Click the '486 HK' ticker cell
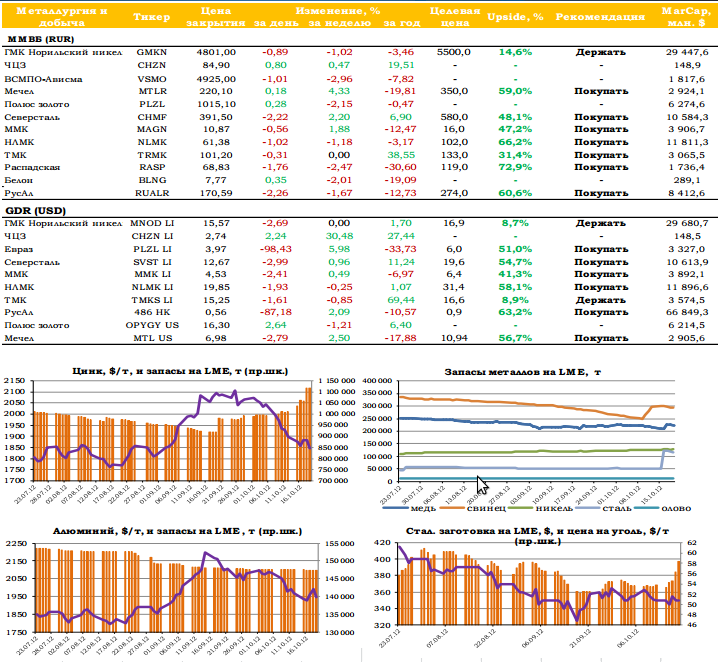718x666 pixels. [152, 312]
